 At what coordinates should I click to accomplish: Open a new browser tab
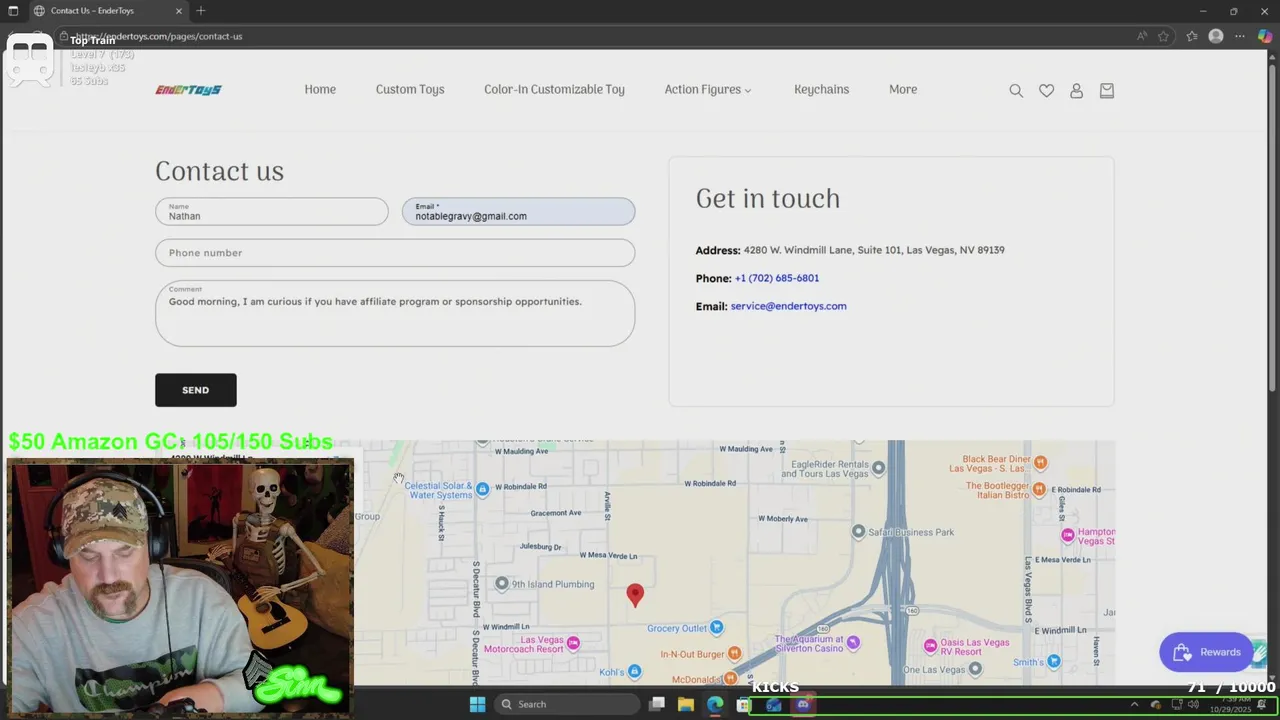click(x=201, y=11)
